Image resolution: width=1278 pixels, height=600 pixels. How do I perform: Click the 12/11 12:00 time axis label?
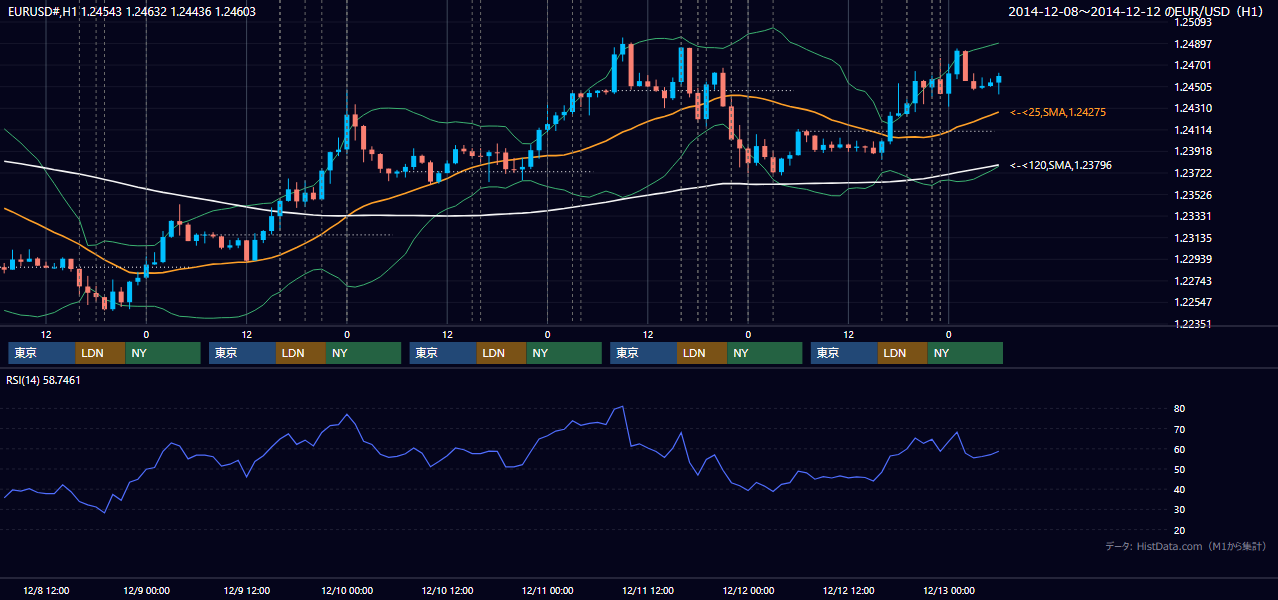click(x=648, y=590)
